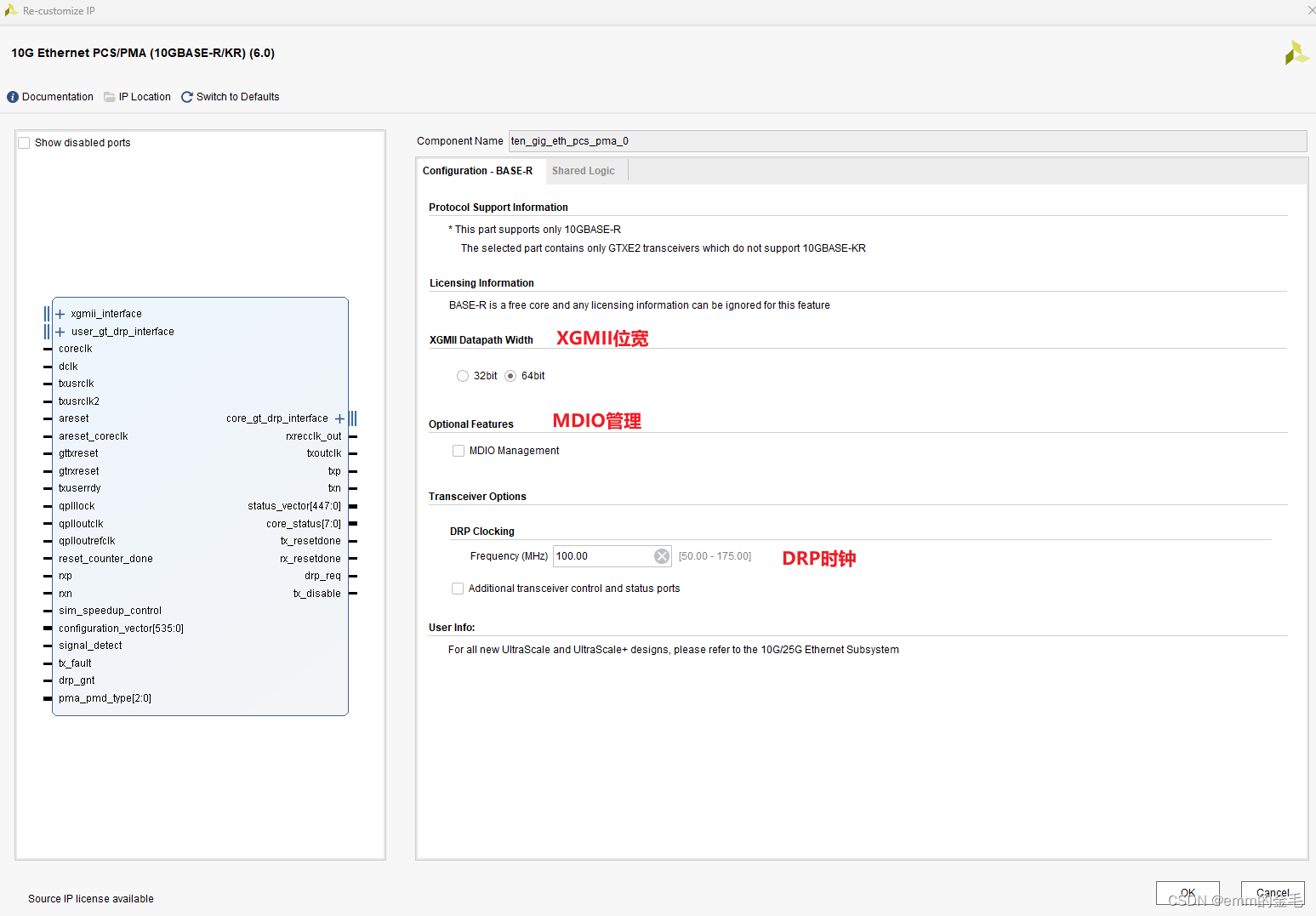Select the txusrclk2 port label
Screen dimensions: 1316x916
[x=79, y=401]
